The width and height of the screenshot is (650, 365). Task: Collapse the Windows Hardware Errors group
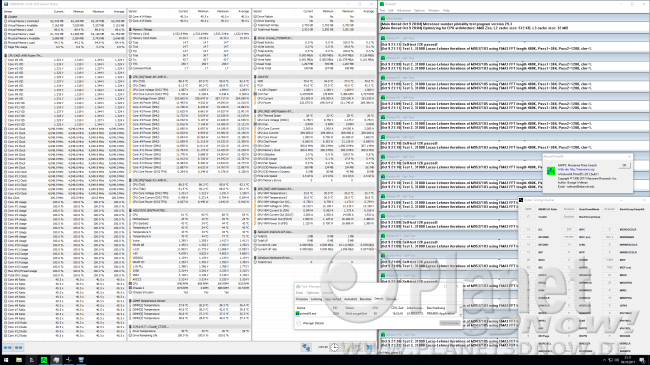click(x=256, y=258)
